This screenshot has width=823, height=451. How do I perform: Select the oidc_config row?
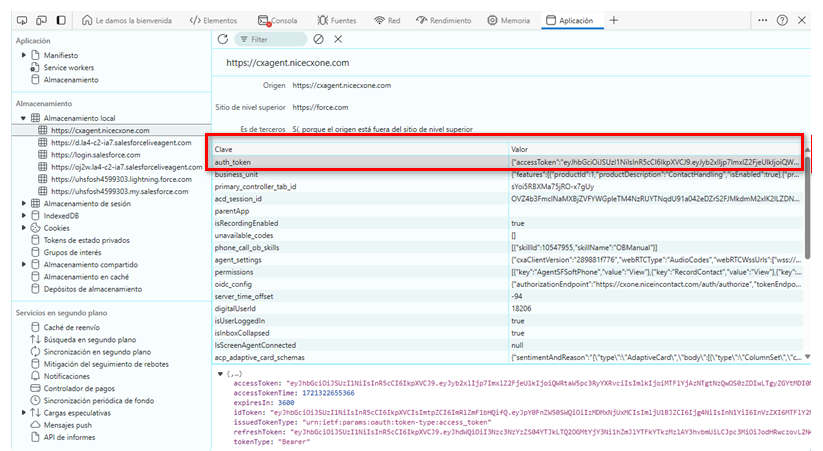coord(507,284)
